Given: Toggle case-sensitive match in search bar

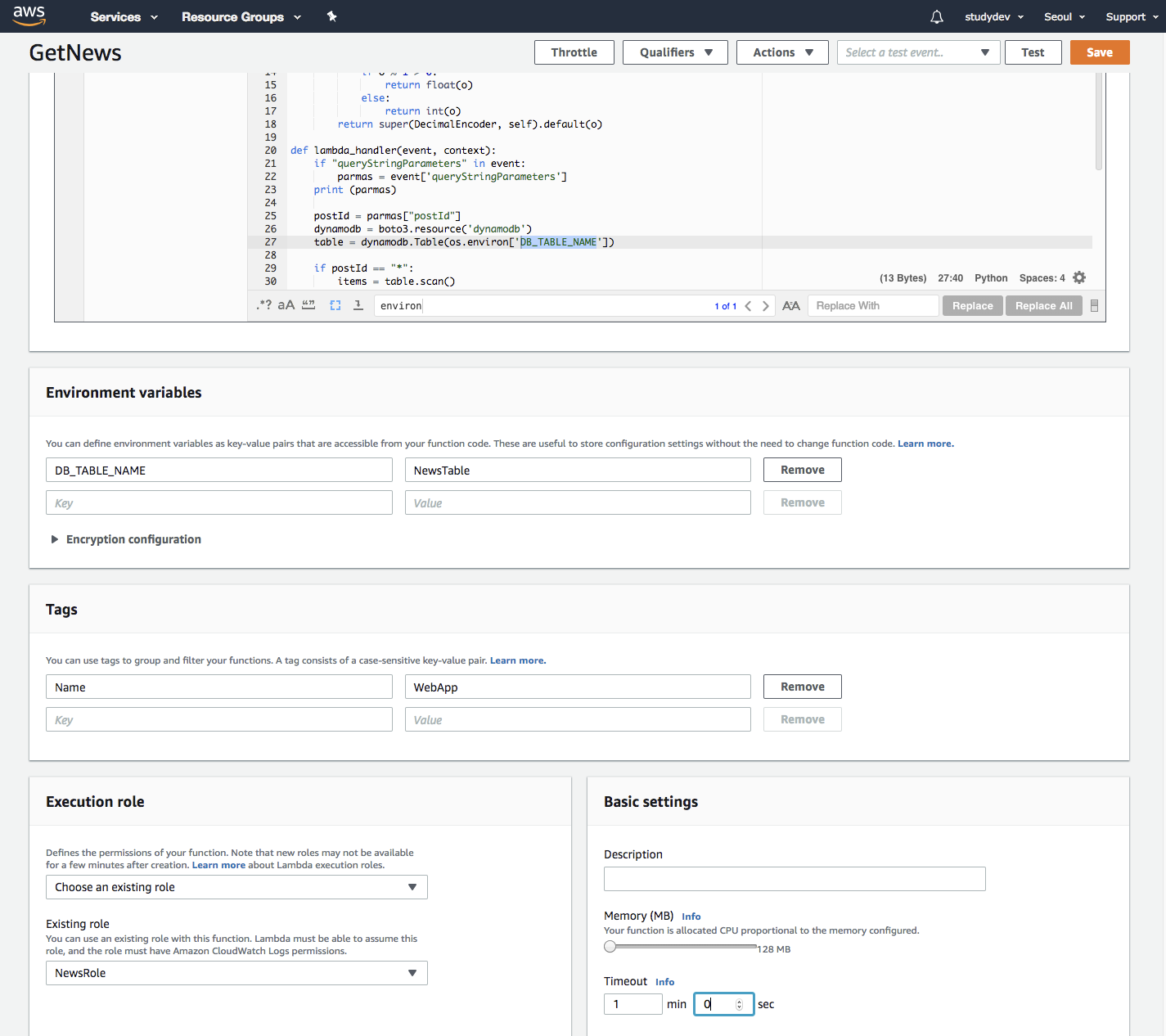Looking at the screenshot, I should (x=286, y=305).
